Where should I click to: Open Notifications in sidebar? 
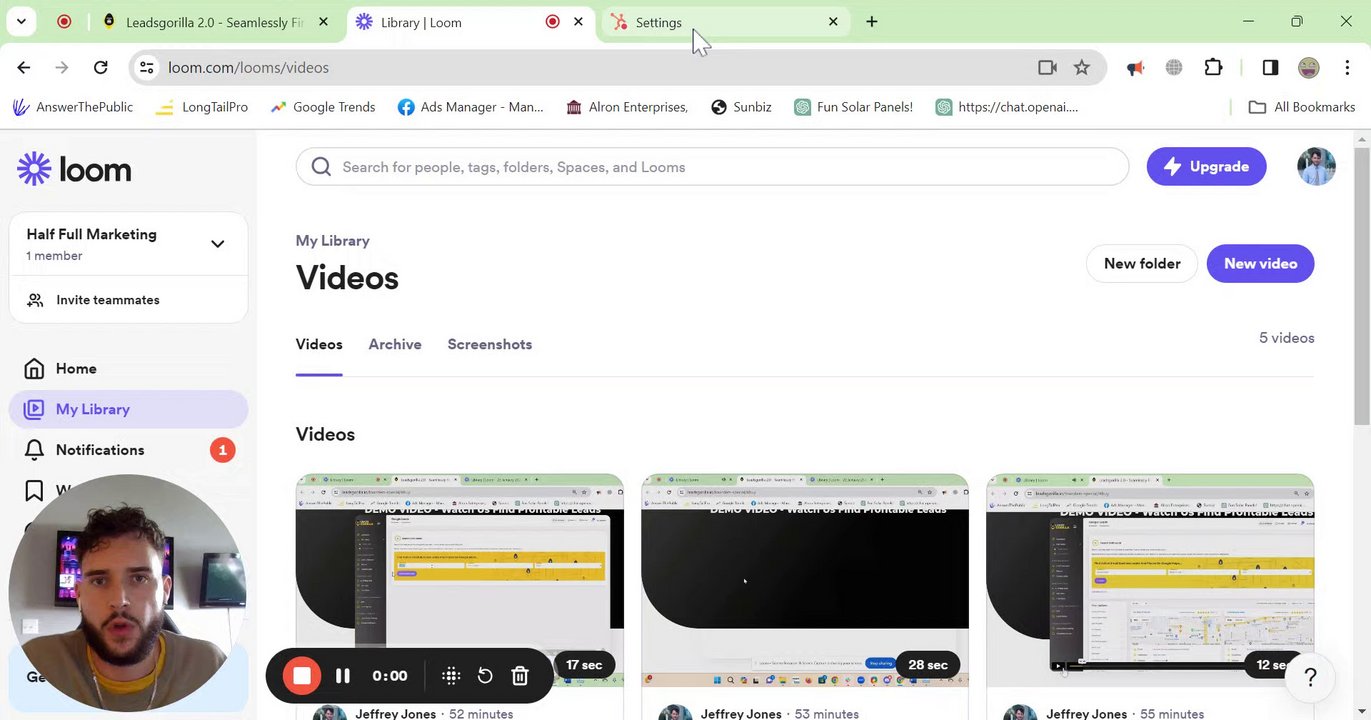point(128,450)
